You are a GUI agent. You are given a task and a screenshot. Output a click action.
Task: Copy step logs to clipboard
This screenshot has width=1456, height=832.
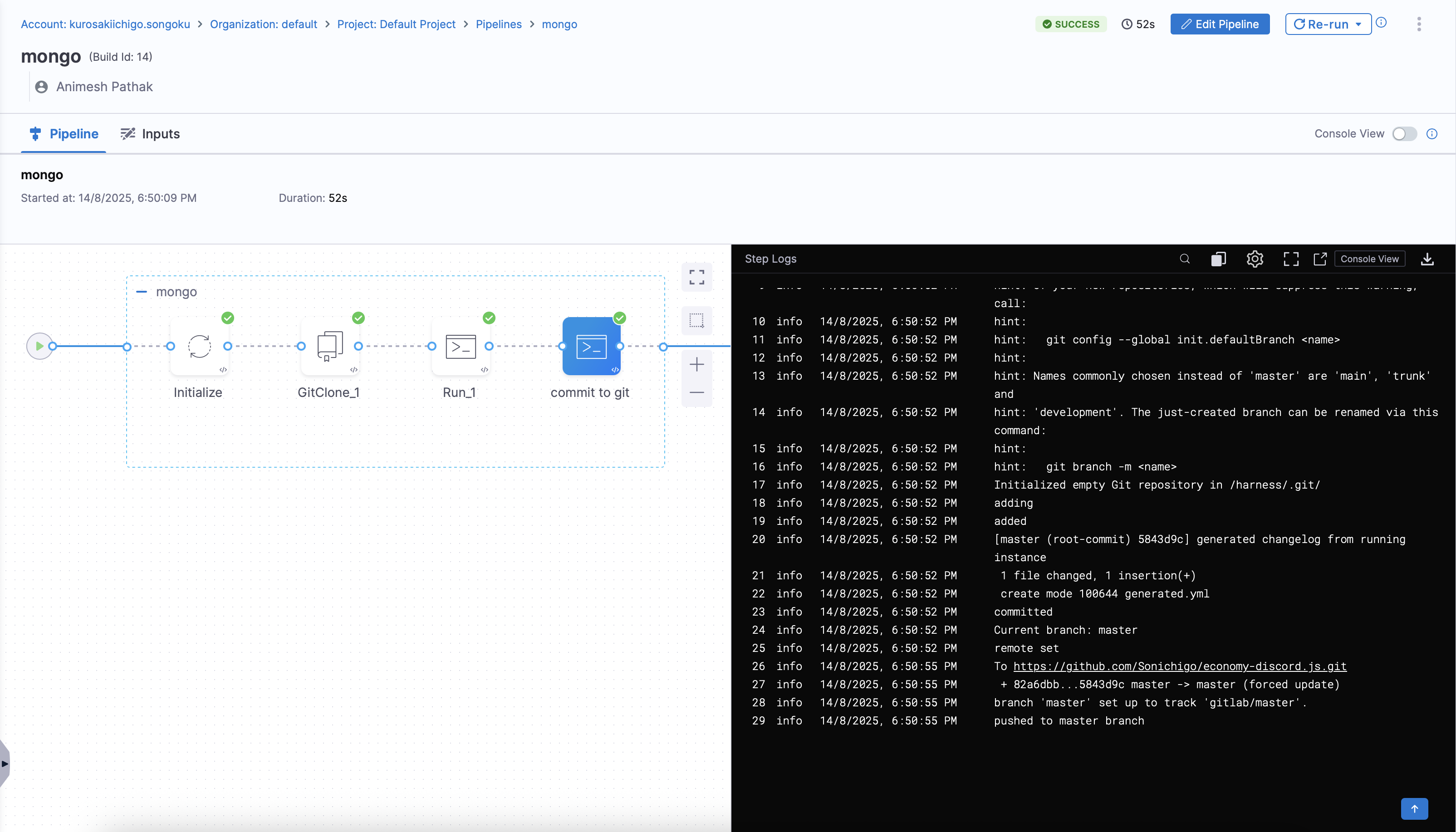[x=1218, y=259]
